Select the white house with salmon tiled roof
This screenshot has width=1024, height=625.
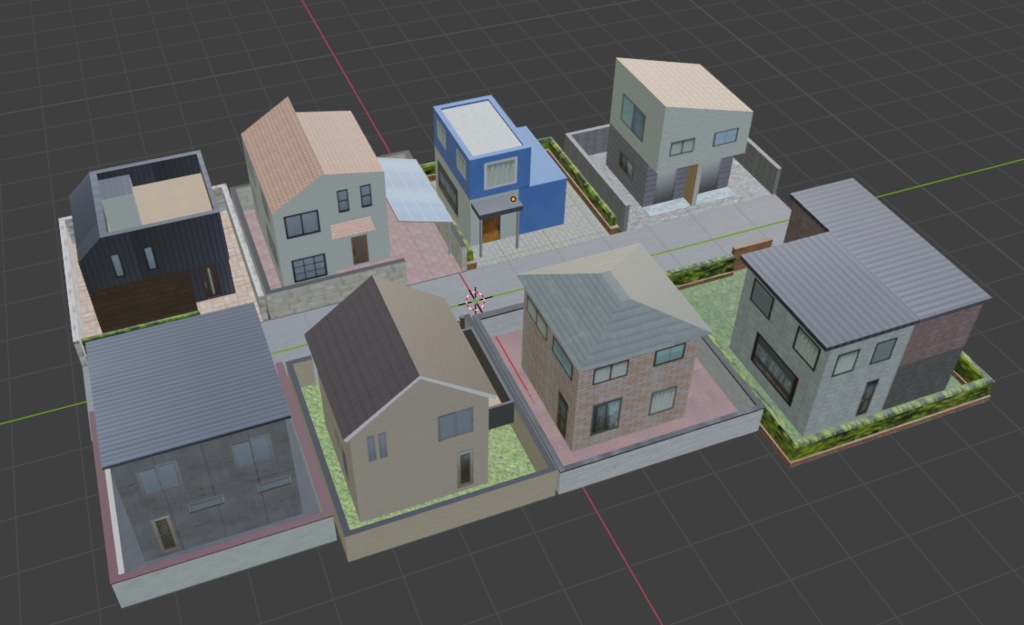click(315, 193)
